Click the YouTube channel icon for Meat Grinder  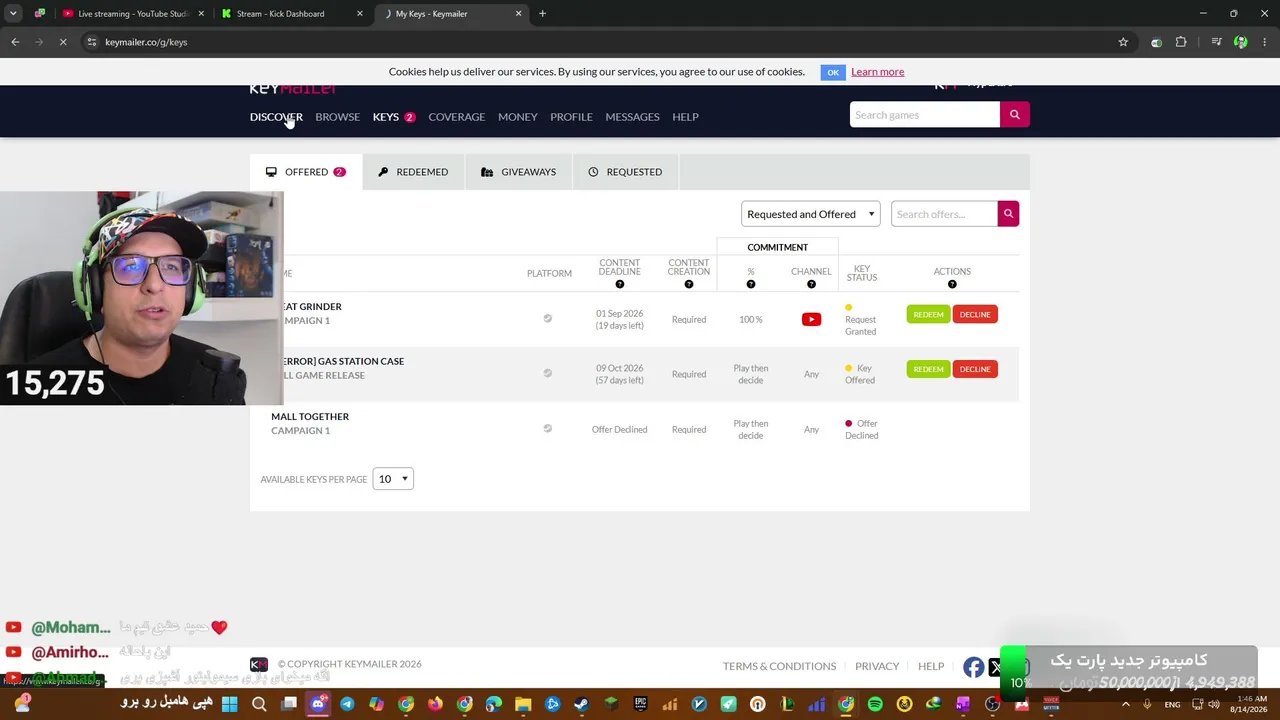pos(811,320)
